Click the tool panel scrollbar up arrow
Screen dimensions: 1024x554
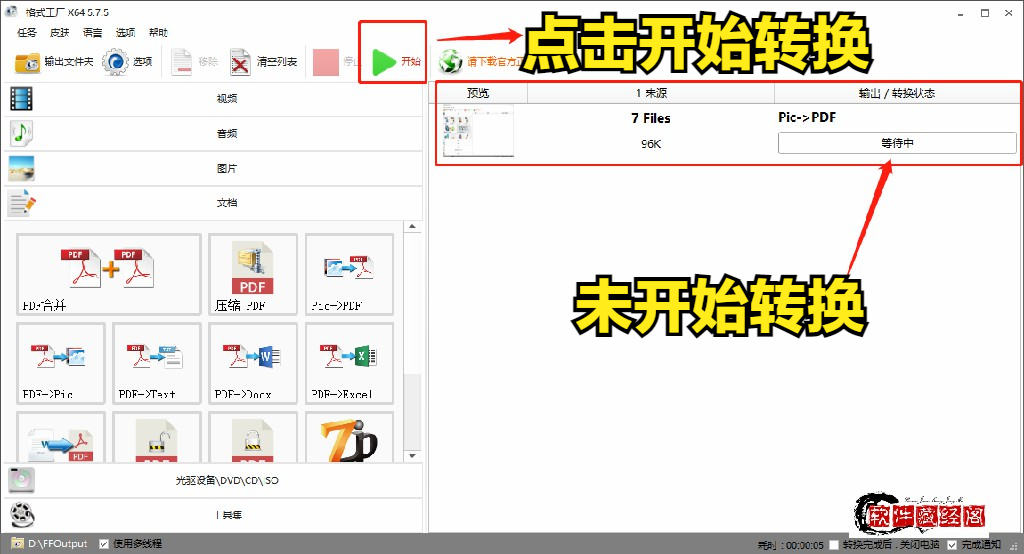coord(412,227)
